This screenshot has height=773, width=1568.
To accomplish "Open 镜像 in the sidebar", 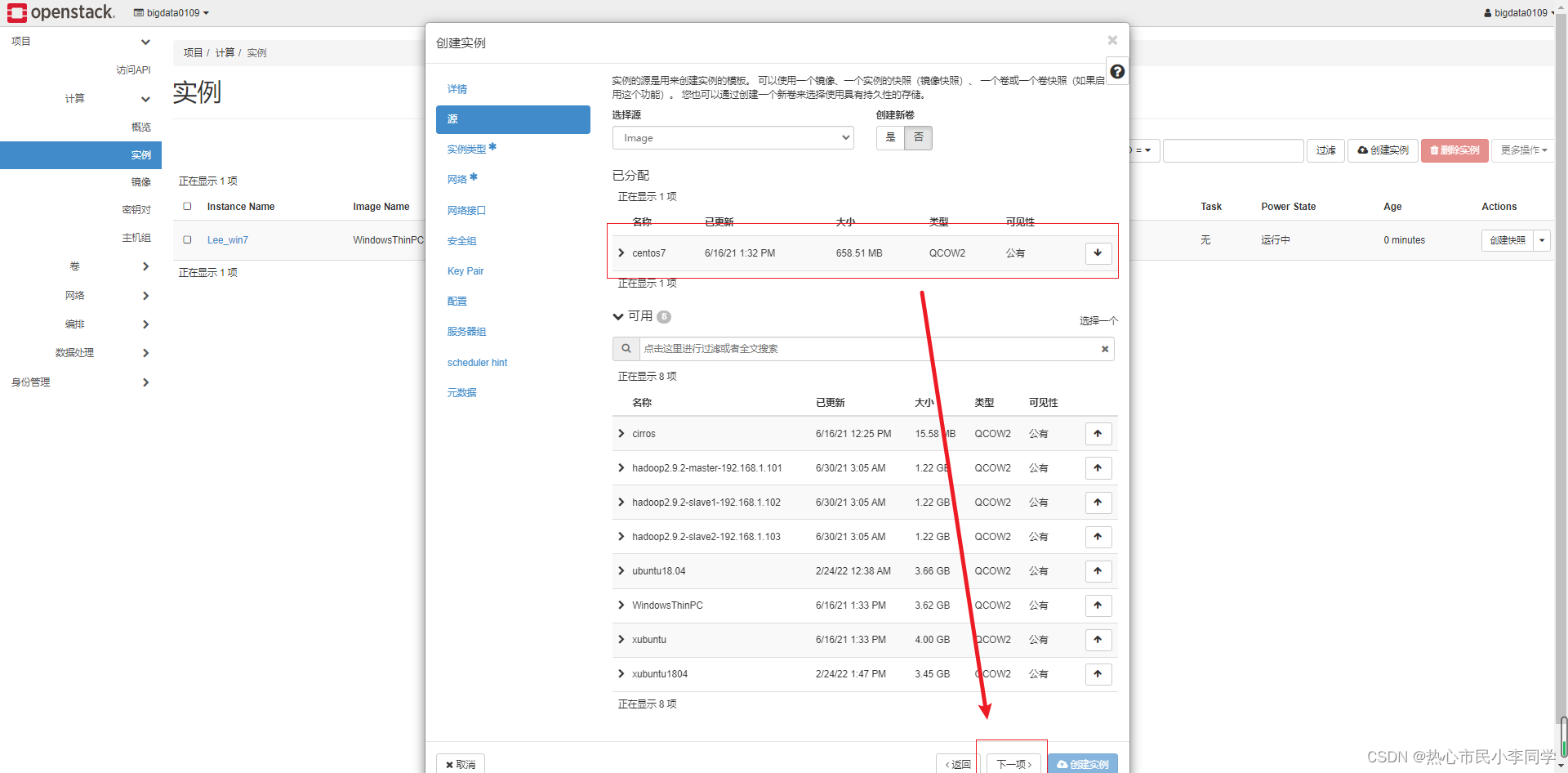I will point(141,182).
